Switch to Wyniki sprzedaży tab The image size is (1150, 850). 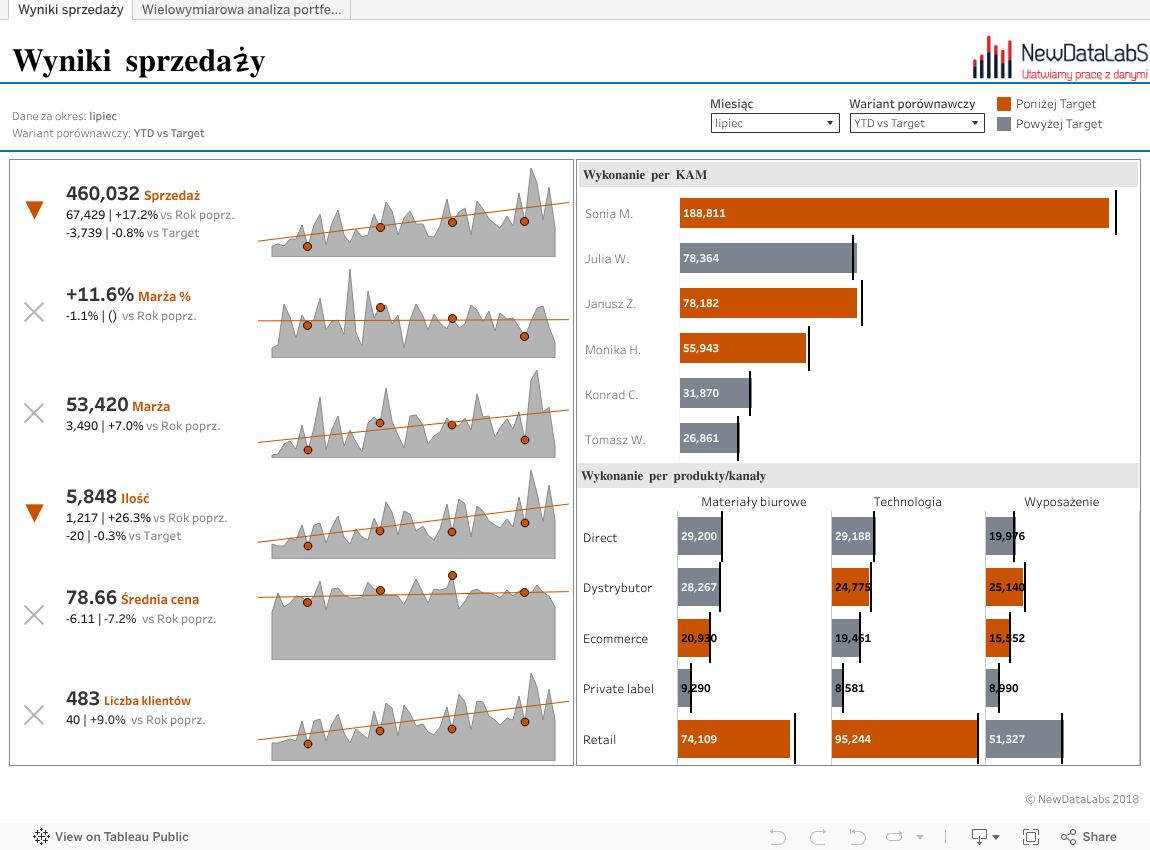[x=70, y=10]
